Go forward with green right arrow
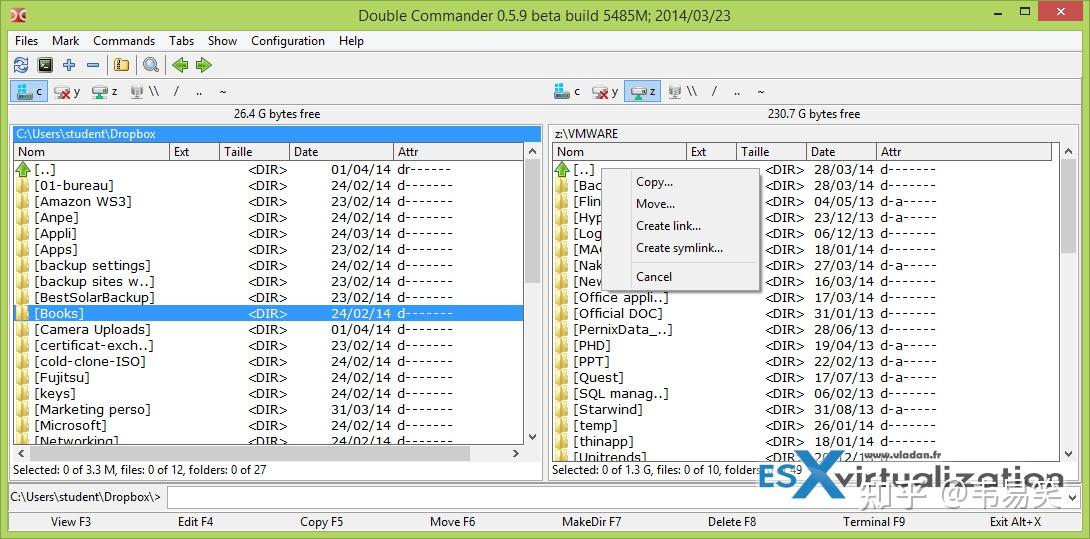The height and width of the screenshot is (539, 1090). point(204,65)
